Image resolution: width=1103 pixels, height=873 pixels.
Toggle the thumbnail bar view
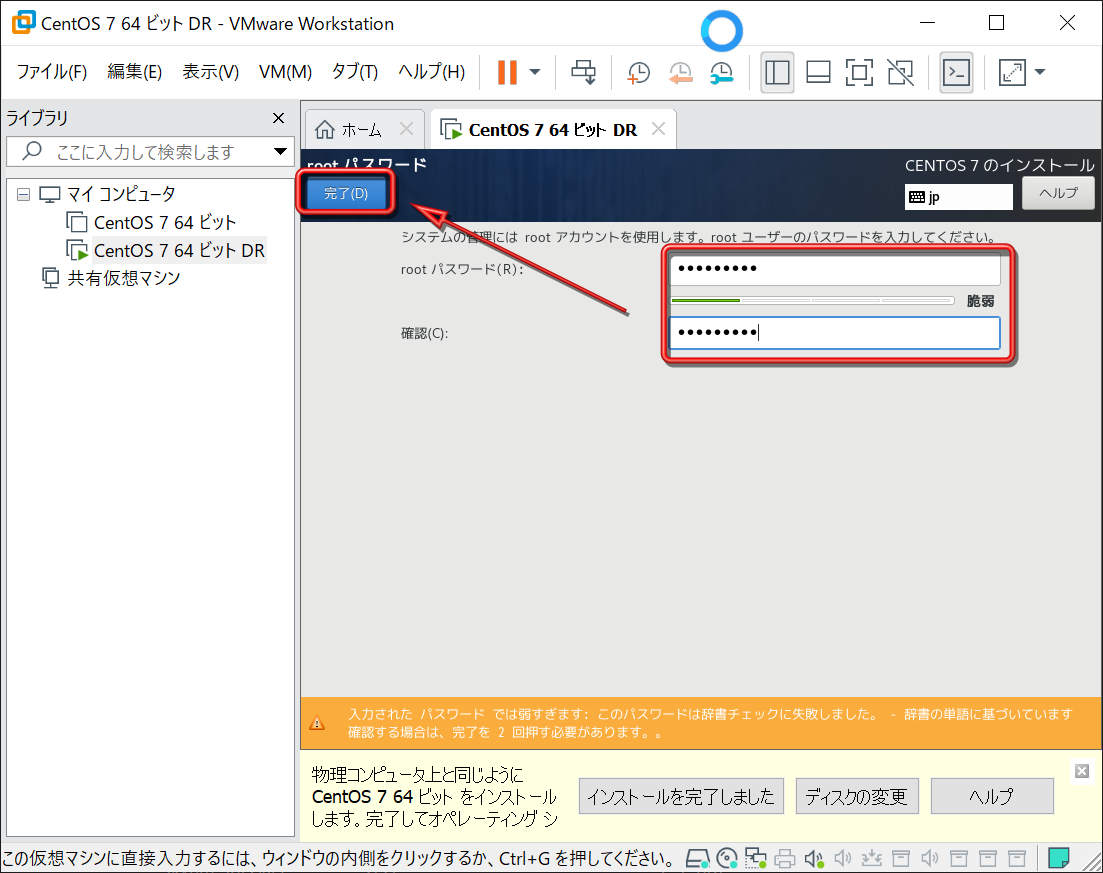(x=818, y=72)
